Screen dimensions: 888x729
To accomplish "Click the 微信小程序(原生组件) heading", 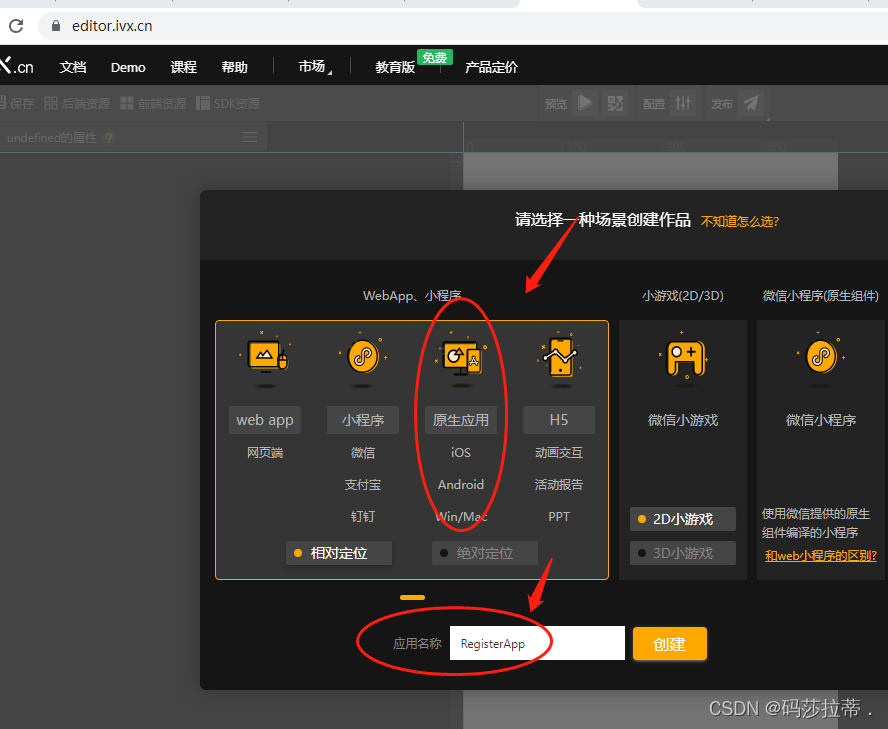I will pyautogui.click(x=821, y=296).
